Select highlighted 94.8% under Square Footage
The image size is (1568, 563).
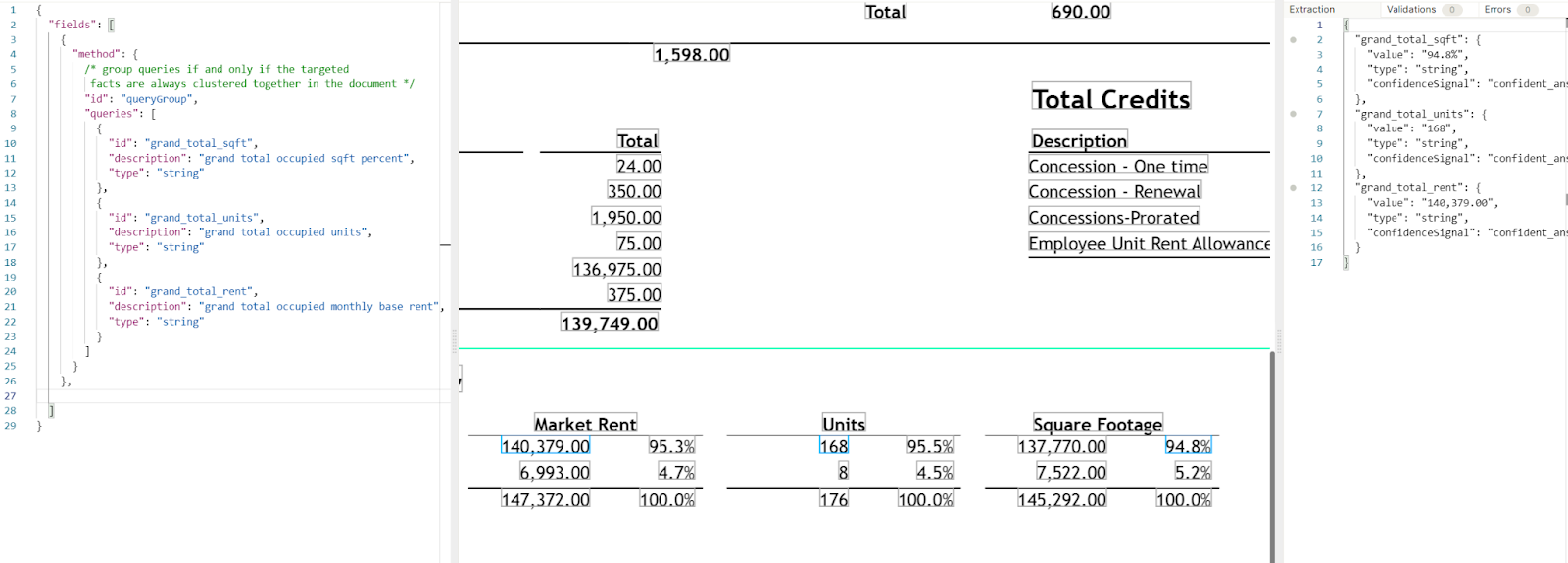(1188, 446)
